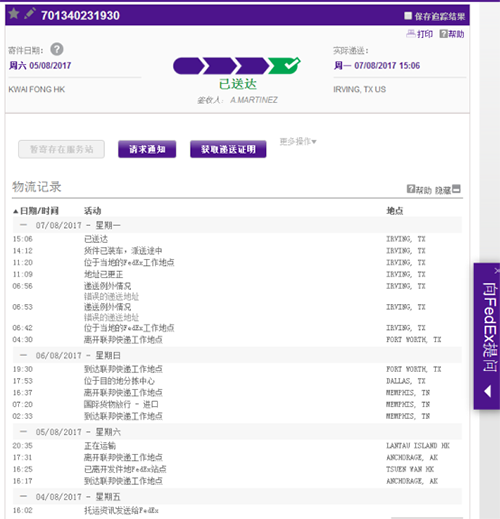Click question mark icon beside 寄件日期
This screenshot has height=519, width=500.
point(57,49)
